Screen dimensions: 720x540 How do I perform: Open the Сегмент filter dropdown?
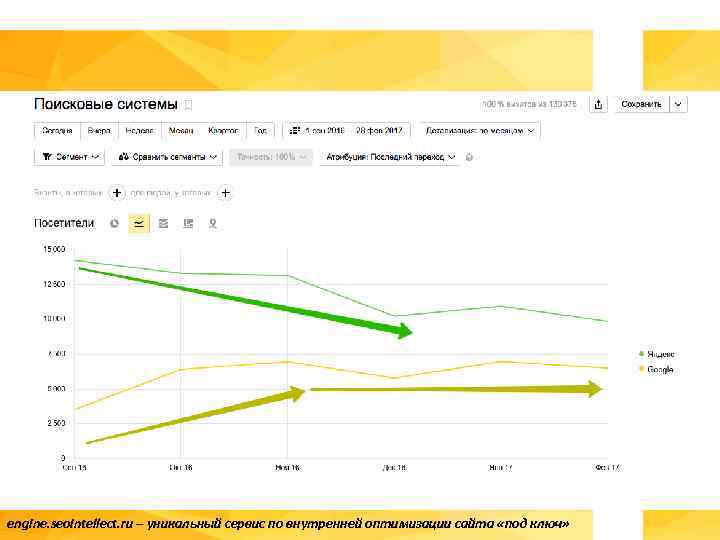click(69, 157)
